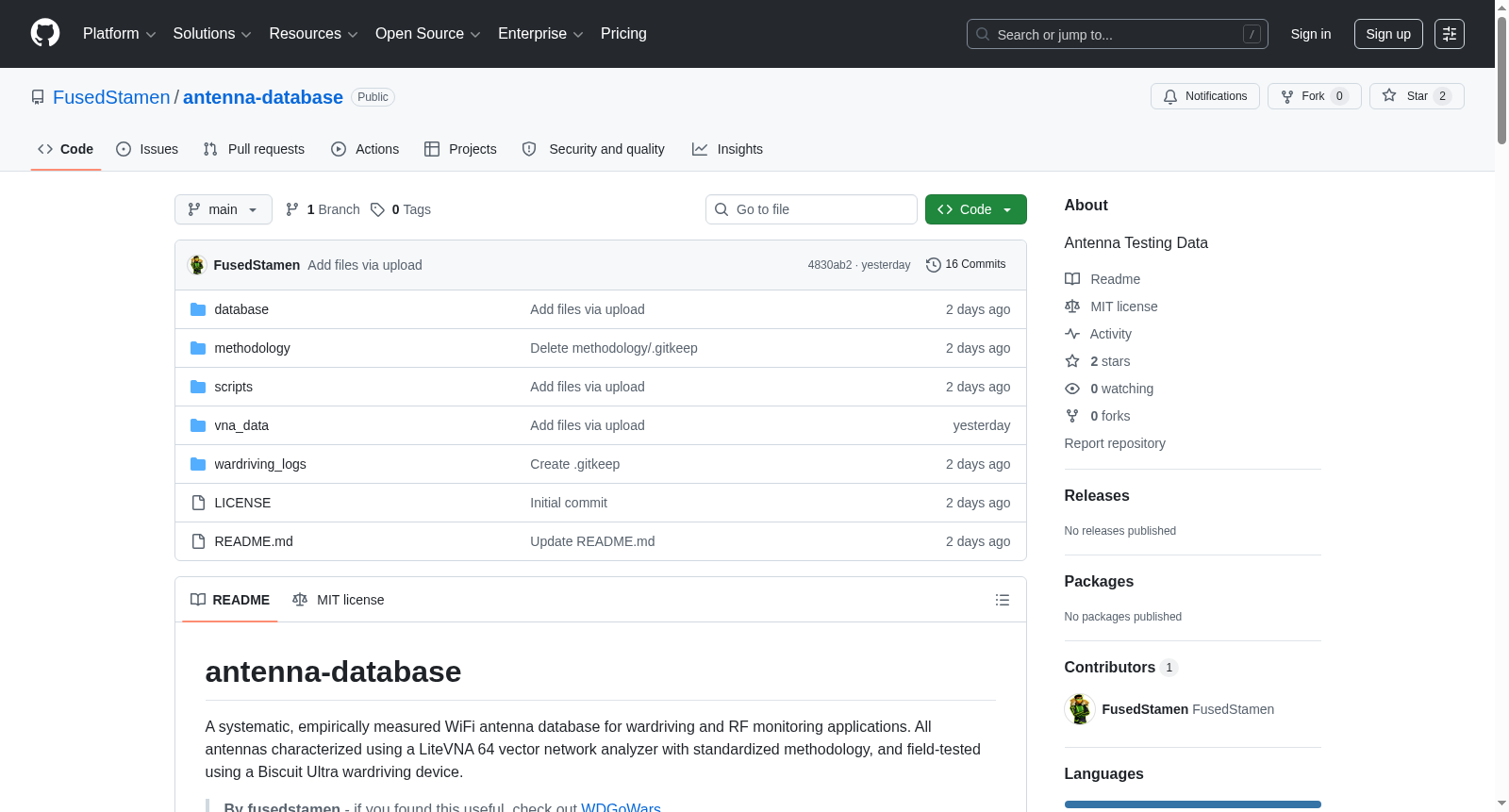1509x812 pixels.
Task: Click the blue Languages bar
Action: [x=1193, y=804]
